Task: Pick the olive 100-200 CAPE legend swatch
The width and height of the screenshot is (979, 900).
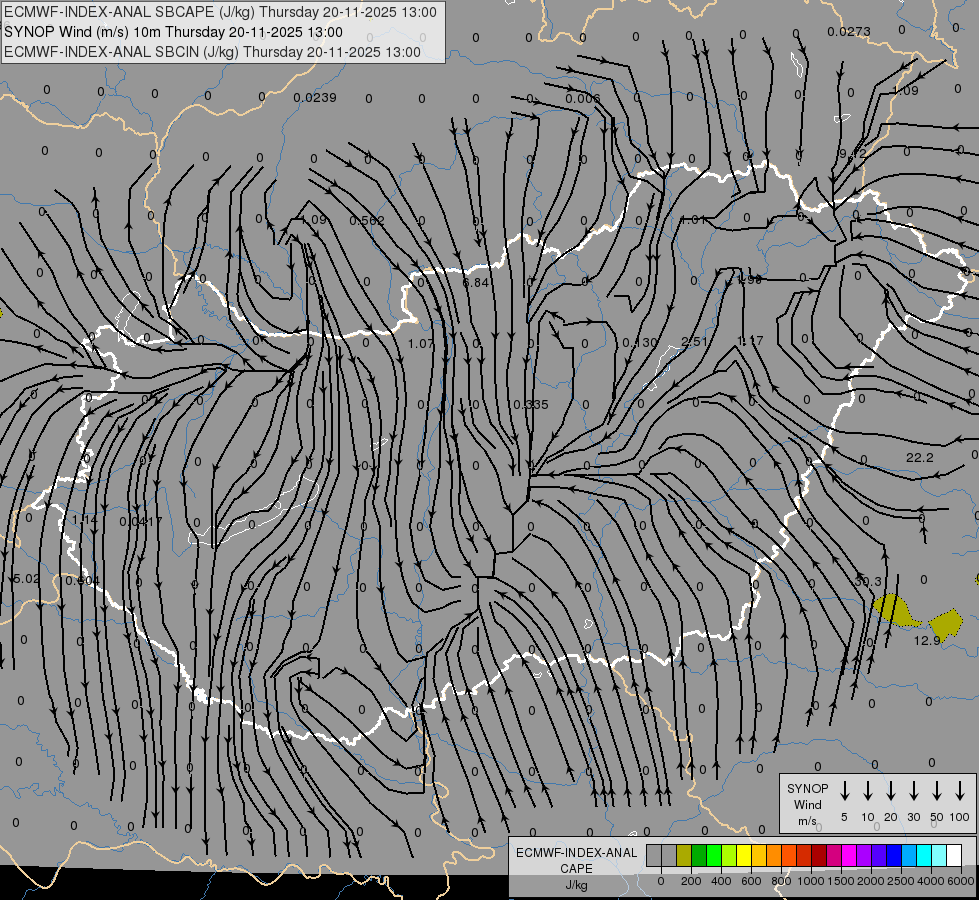Action: tap(684, 855)
